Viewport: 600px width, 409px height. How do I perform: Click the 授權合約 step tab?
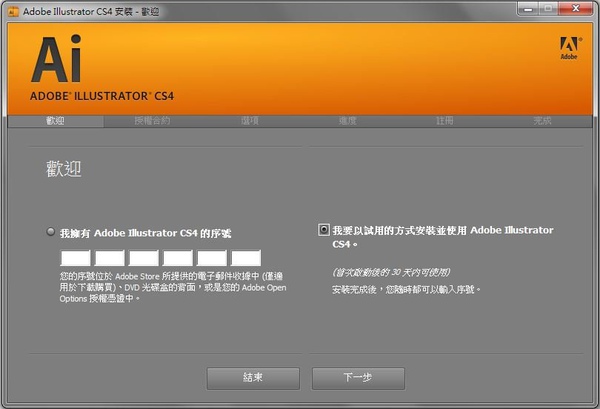pyautogui.click(x=152, y=121)
